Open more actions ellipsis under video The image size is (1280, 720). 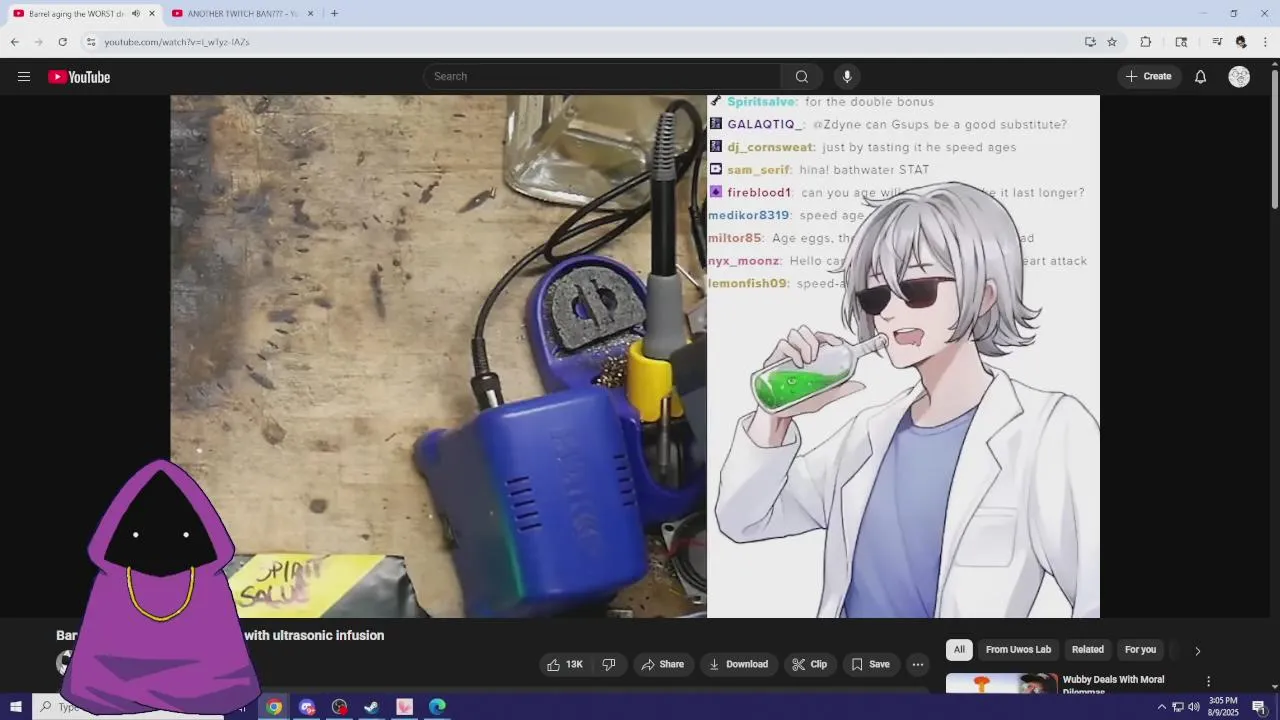click(x=918, y=665)
